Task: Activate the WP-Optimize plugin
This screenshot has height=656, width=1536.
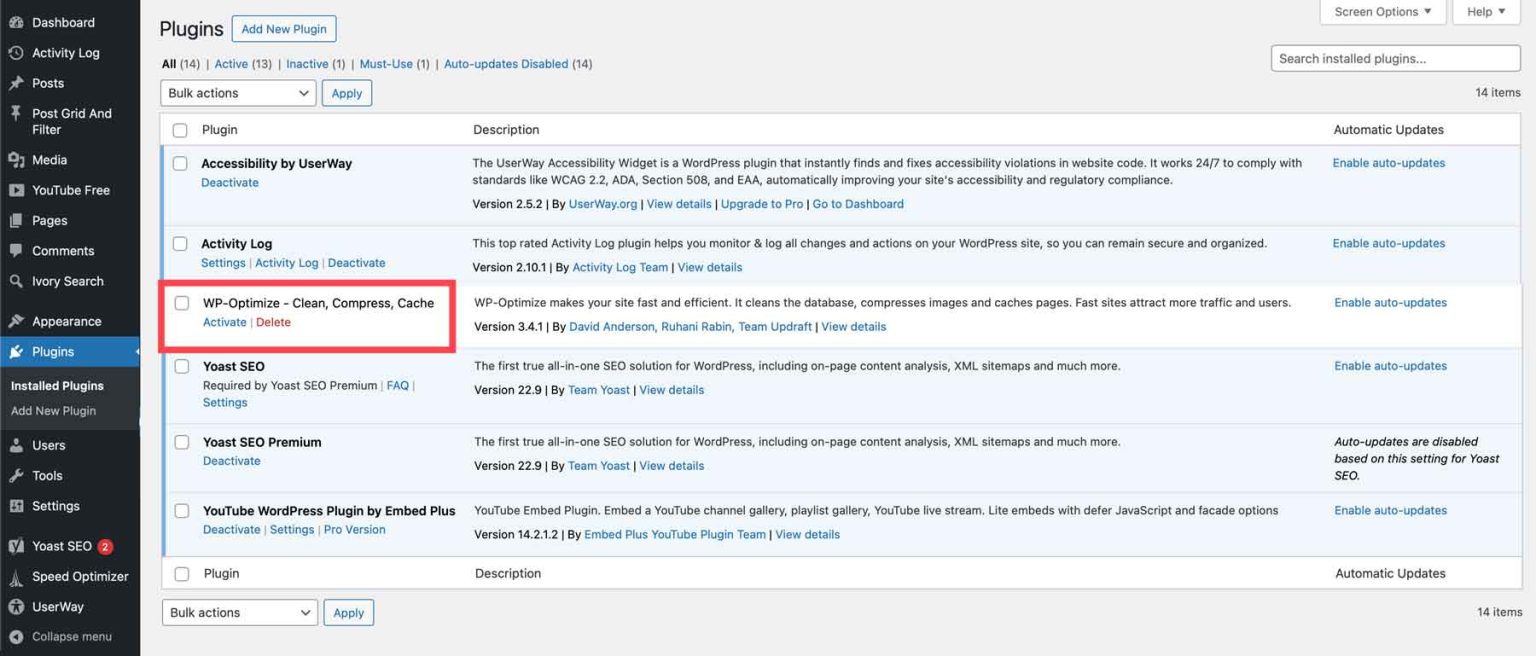Action: (x=224, y=322)
